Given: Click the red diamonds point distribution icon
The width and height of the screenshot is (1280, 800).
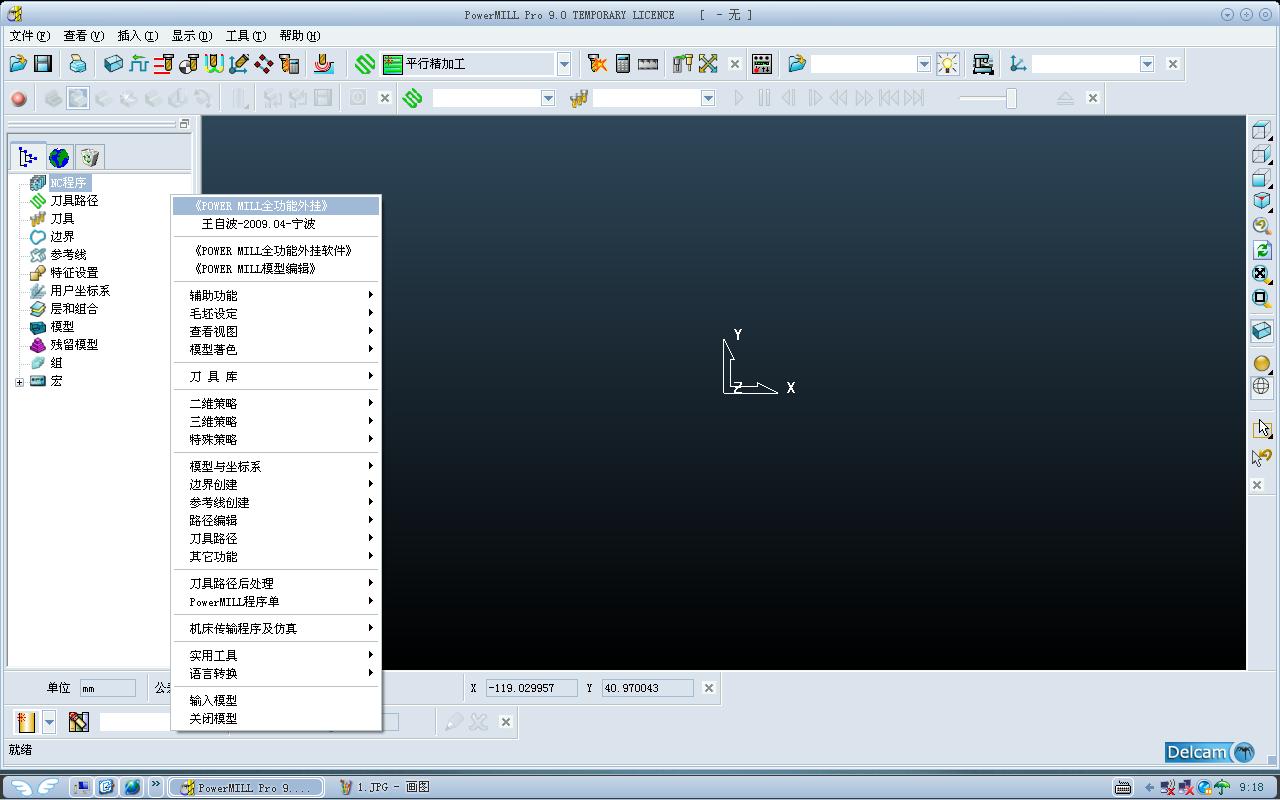Looking at the screenshot, I should [x=264, y=64].
